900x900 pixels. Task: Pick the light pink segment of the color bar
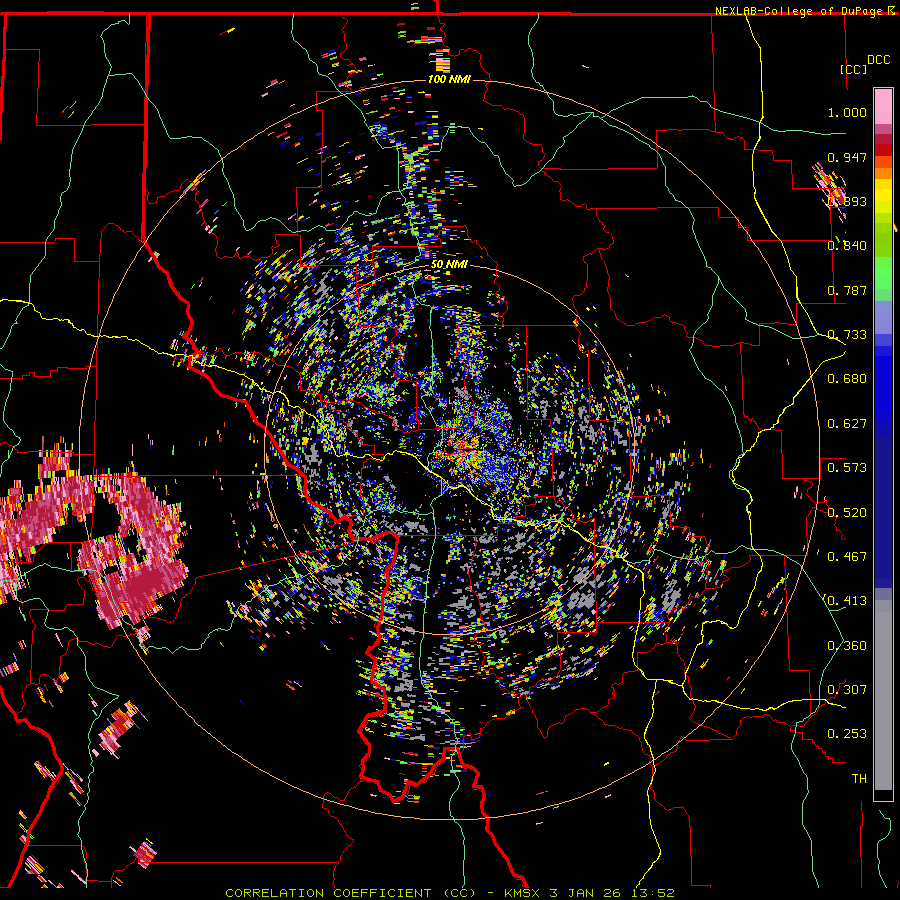click(x=883, y=106)
